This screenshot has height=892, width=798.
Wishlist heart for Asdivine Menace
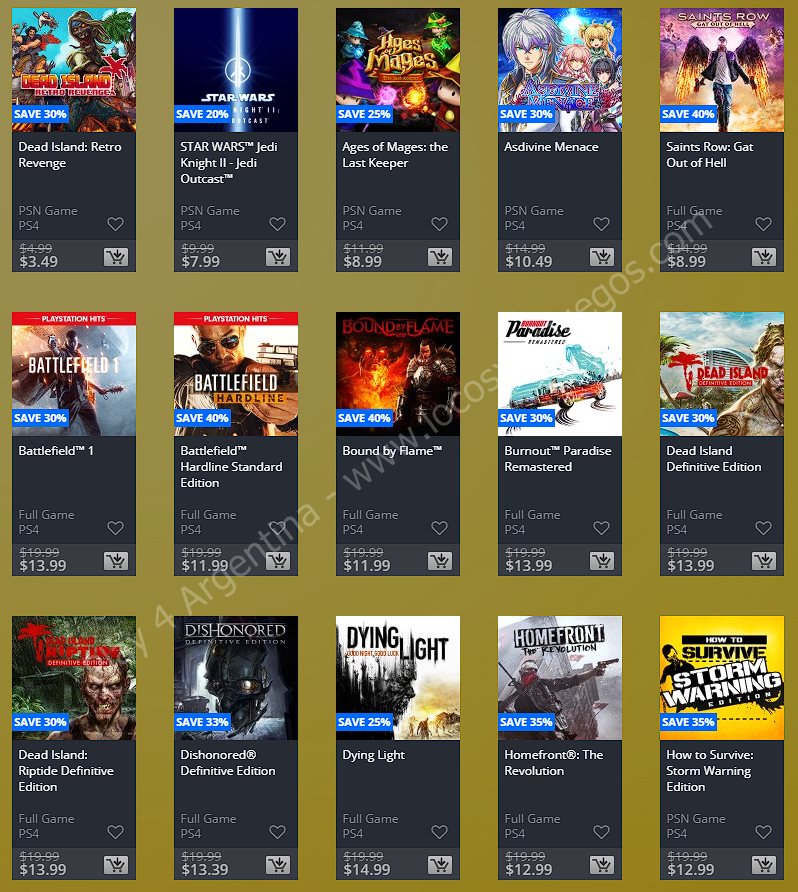(601, 224)
